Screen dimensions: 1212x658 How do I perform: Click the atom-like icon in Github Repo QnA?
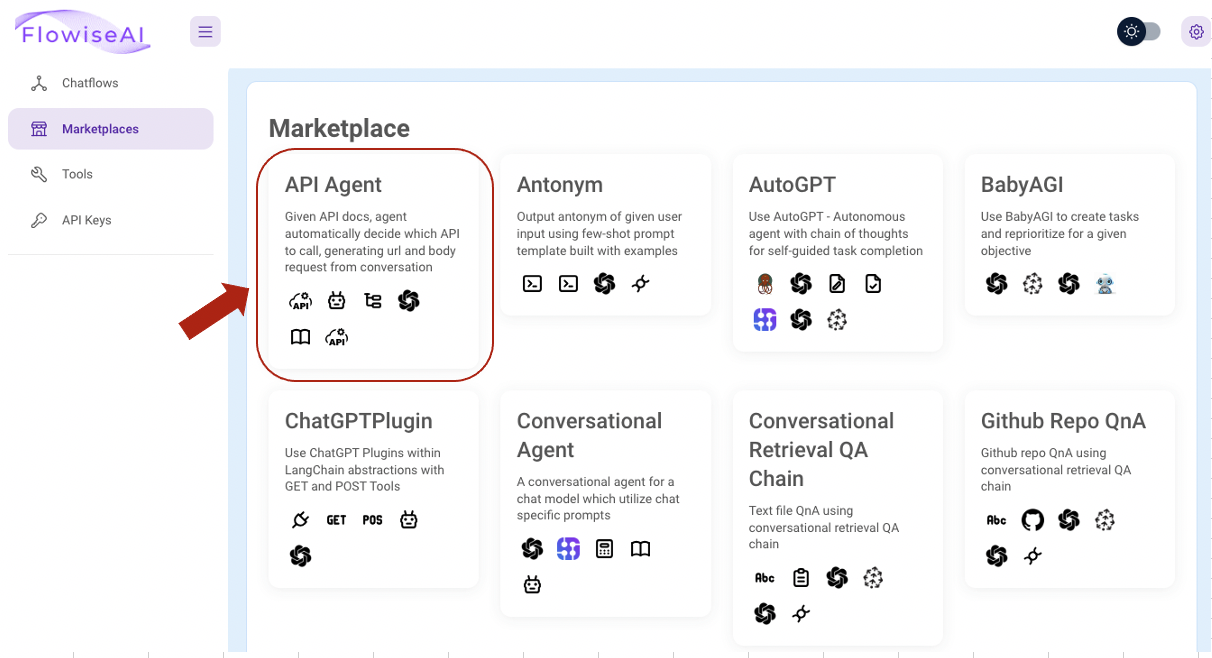click(1105, 520)
